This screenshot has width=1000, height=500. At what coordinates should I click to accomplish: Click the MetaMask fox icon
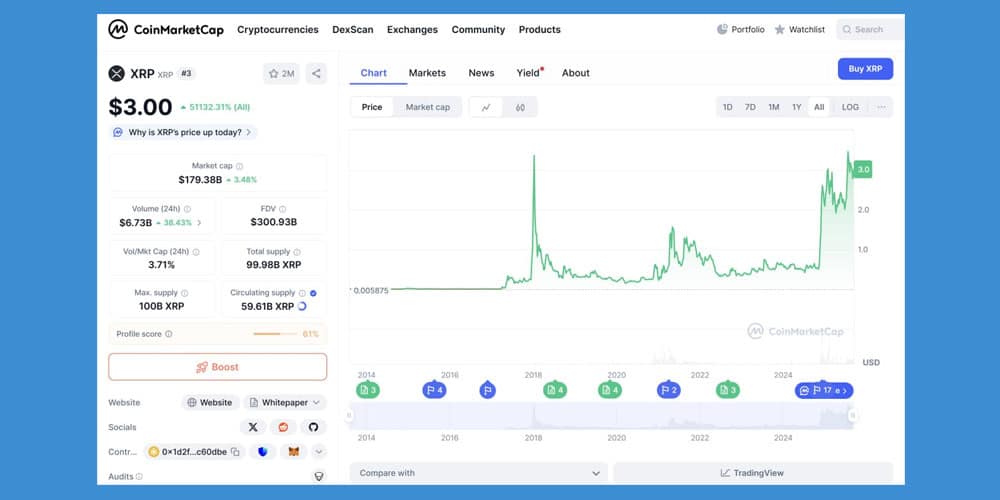293,452
